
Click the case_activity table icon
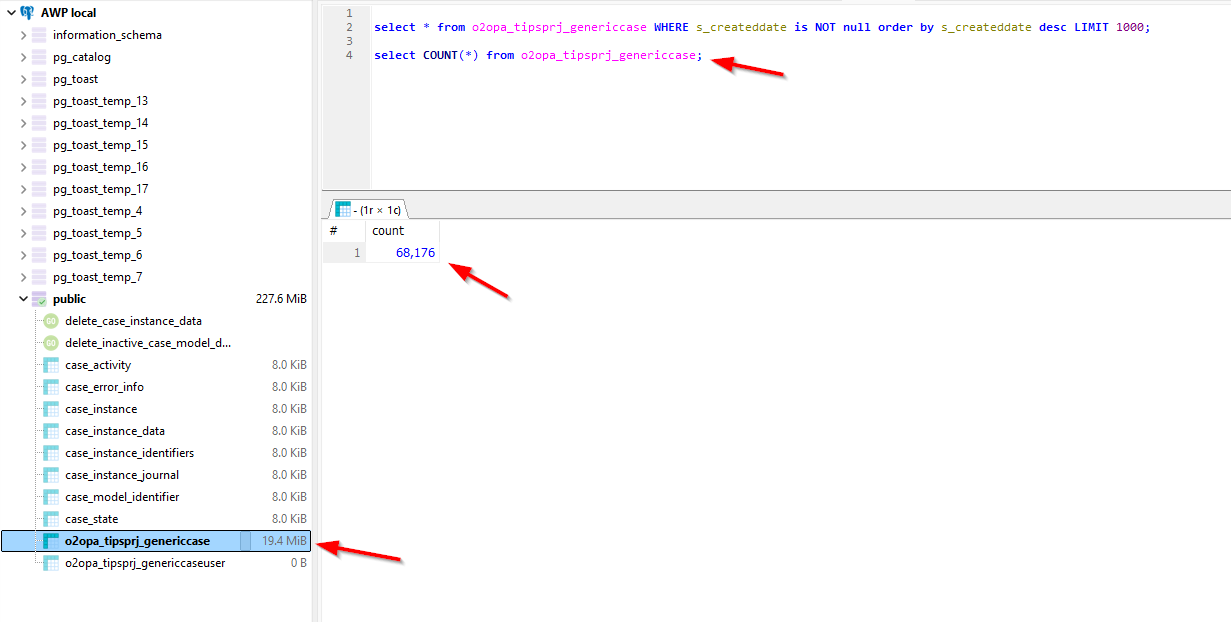(51, 365)
